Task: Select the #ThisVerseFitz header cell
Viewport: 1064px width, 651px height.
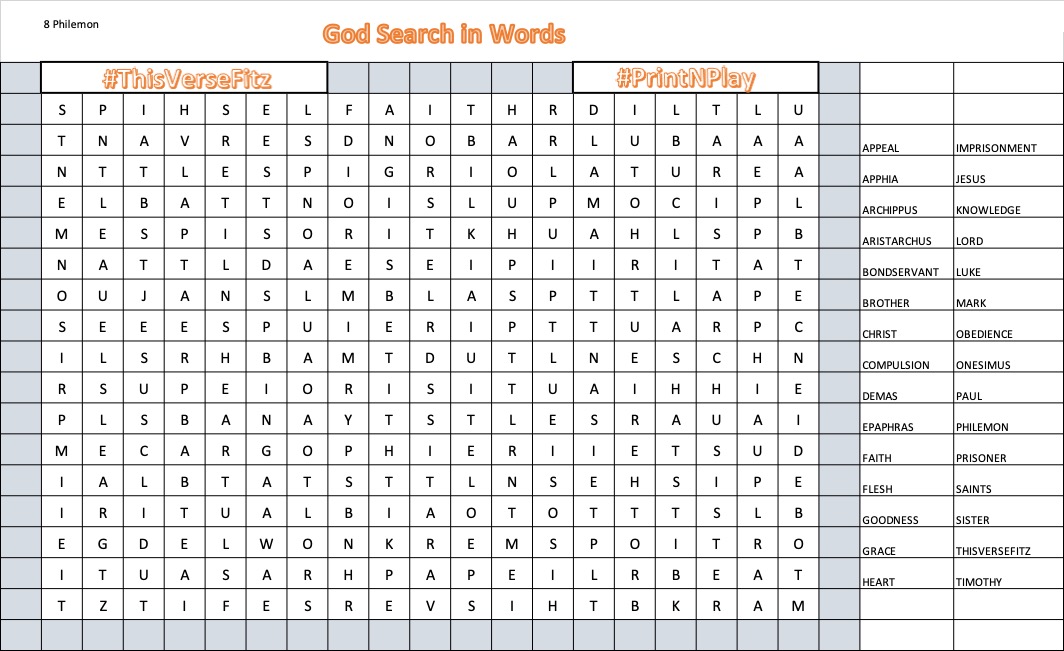Action: pos(184,78)
